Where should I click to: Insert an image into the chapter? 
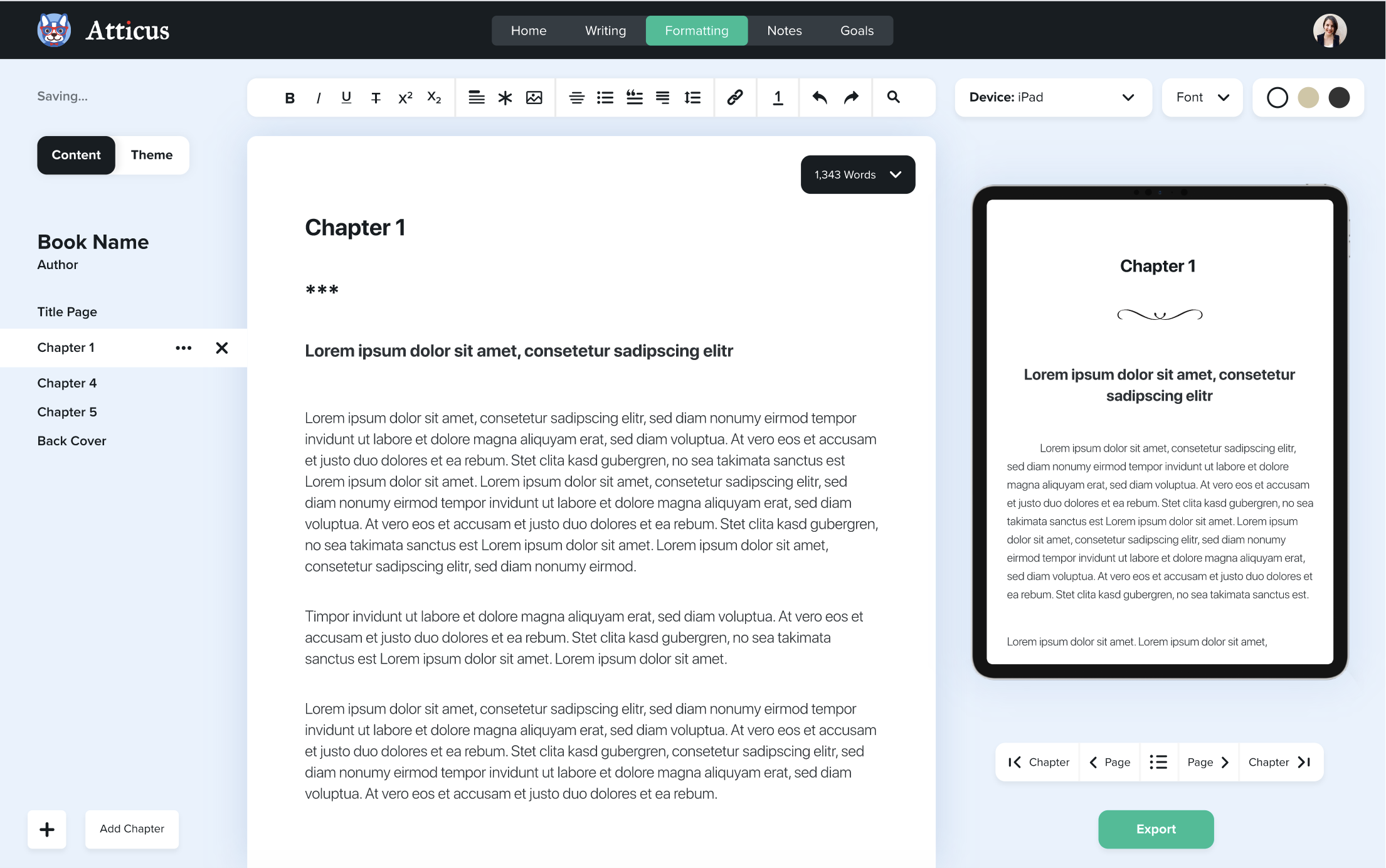pyautogui.click(x=536, y=97)
